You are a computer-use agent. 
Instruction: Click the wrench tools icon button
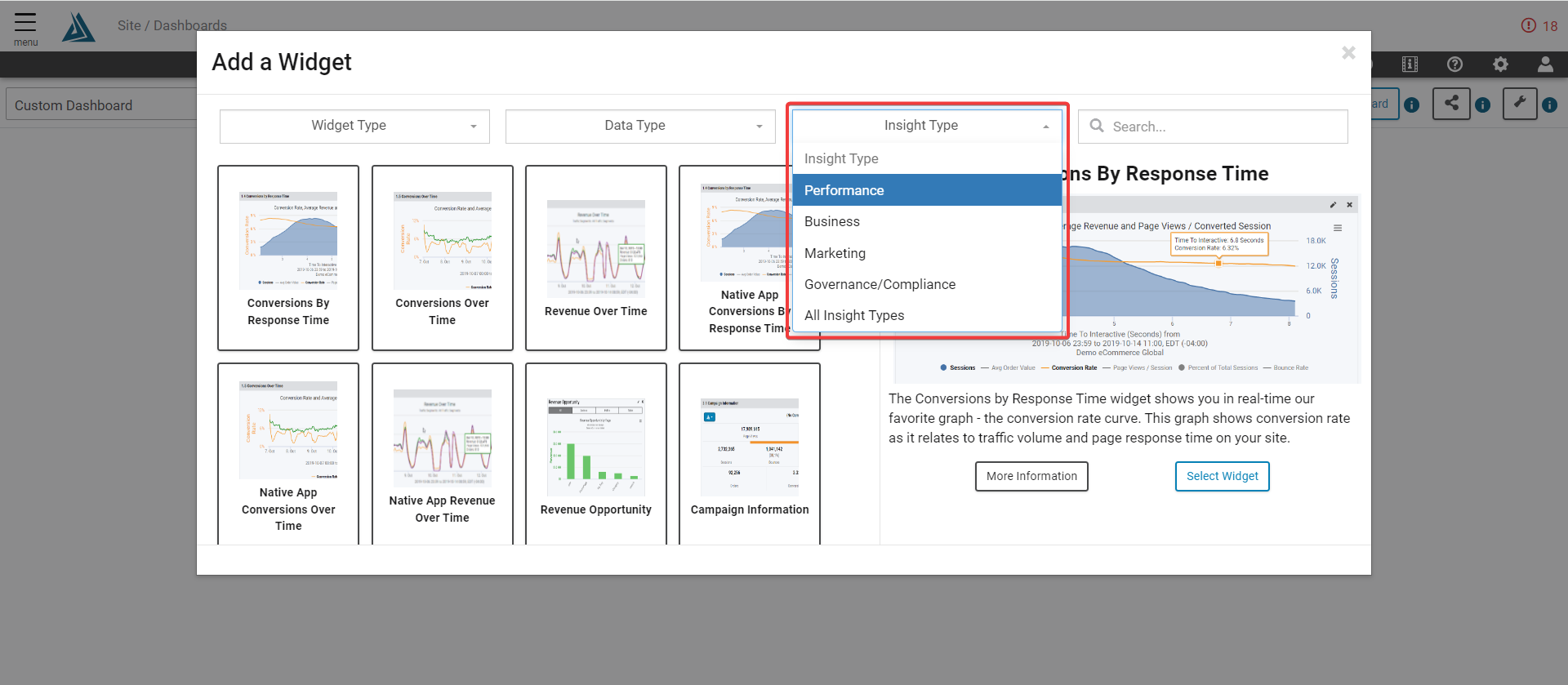pyautogui.click(x=1520, y=104)
